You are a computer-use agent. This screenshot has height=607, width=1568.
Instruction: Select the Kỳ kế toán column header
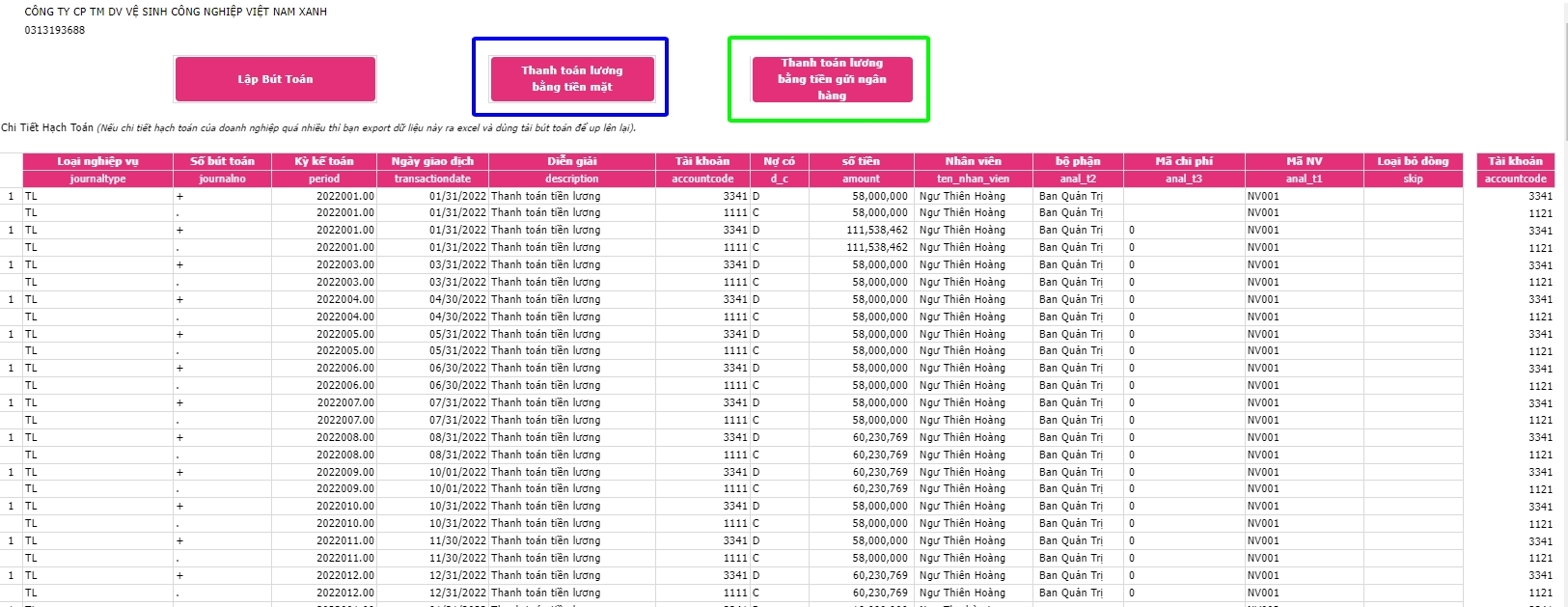click(x=324, y=161)
